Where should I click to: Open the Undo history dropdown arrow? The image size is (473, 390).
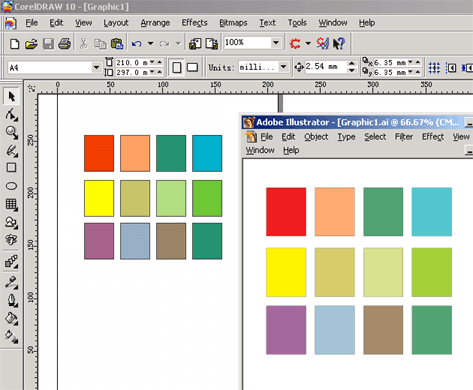151,43
